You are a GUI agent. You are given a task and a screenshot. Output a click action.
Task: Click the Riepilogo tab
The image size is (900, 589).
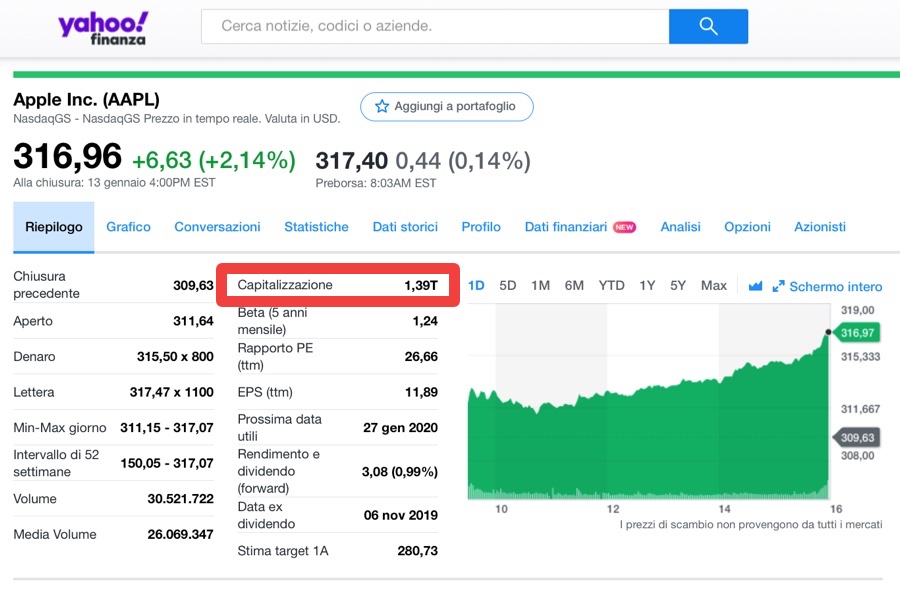54,227
